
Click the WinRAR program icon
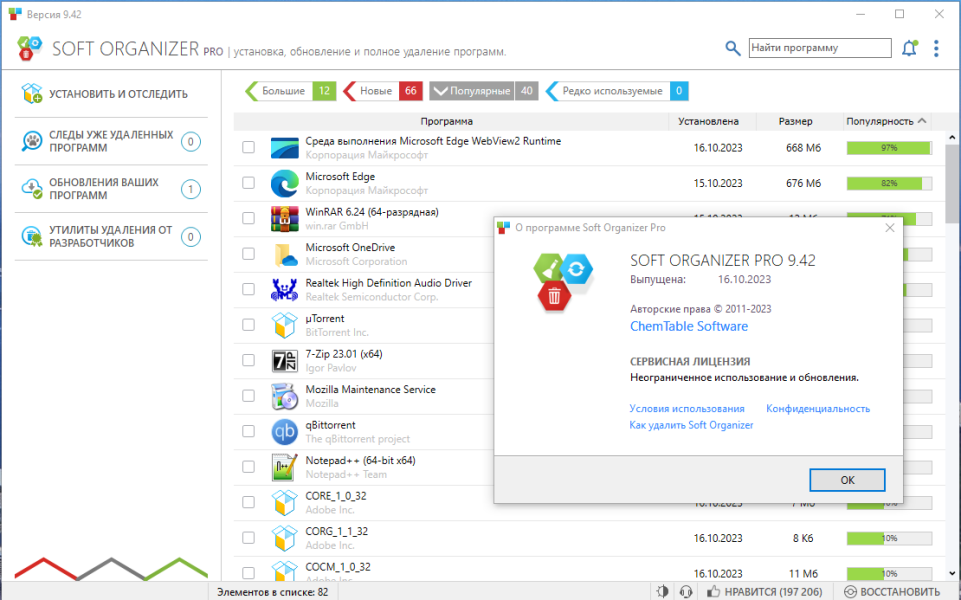coord(284,219)
